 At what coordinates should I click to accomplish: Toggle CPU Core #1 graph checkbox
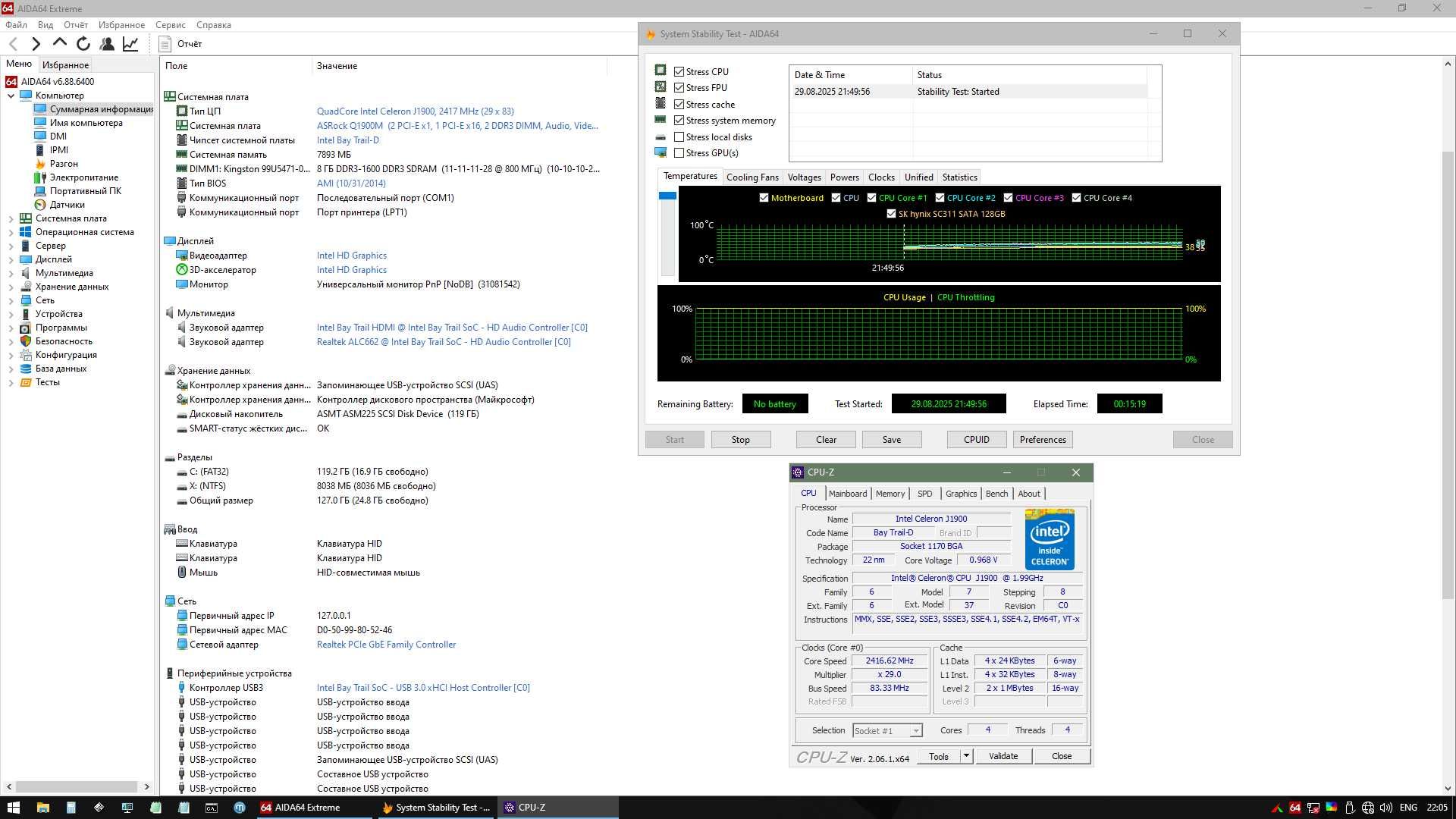point(871,198)
